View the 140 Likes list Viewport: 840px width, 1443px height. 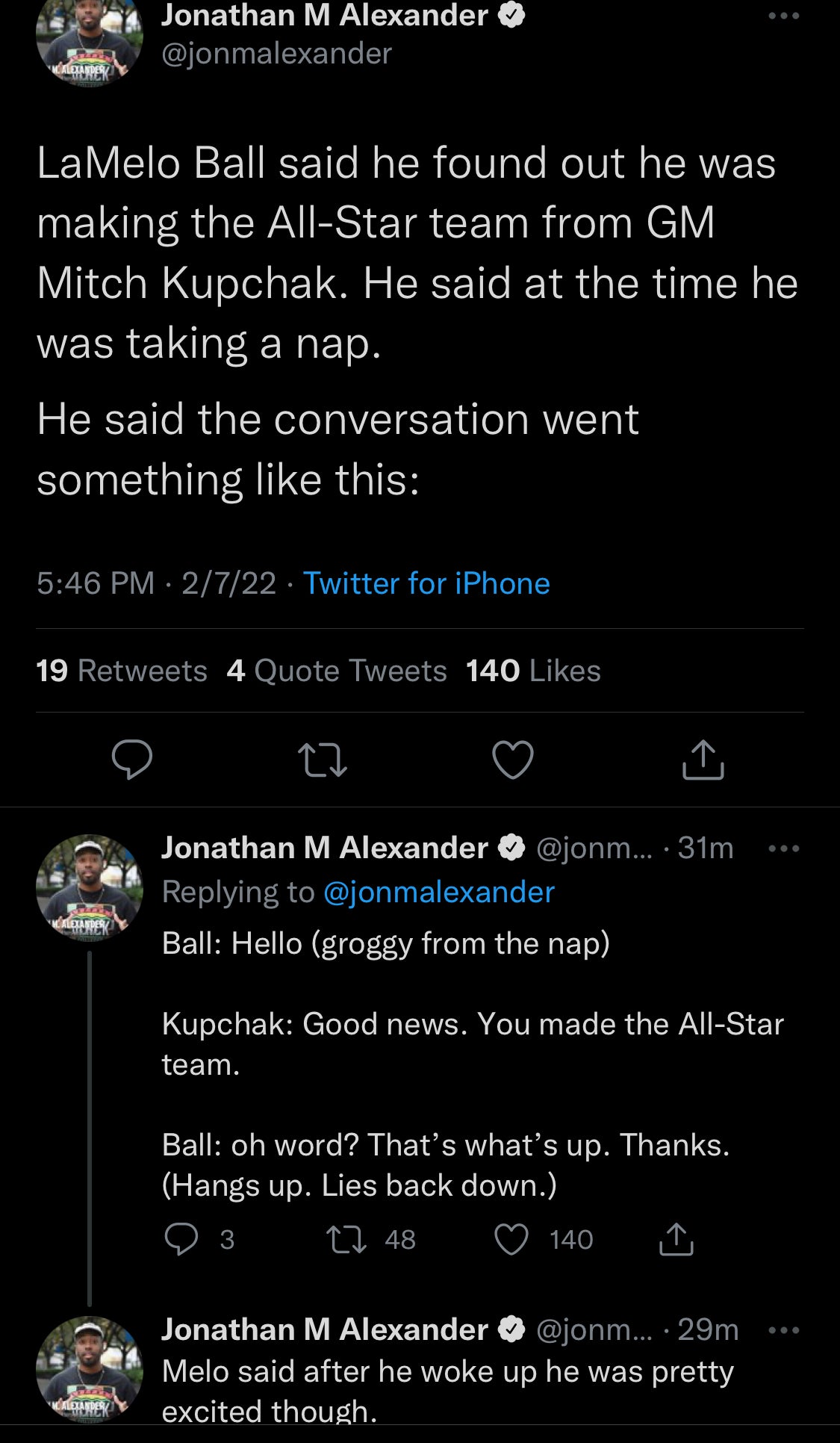[533, 671]
